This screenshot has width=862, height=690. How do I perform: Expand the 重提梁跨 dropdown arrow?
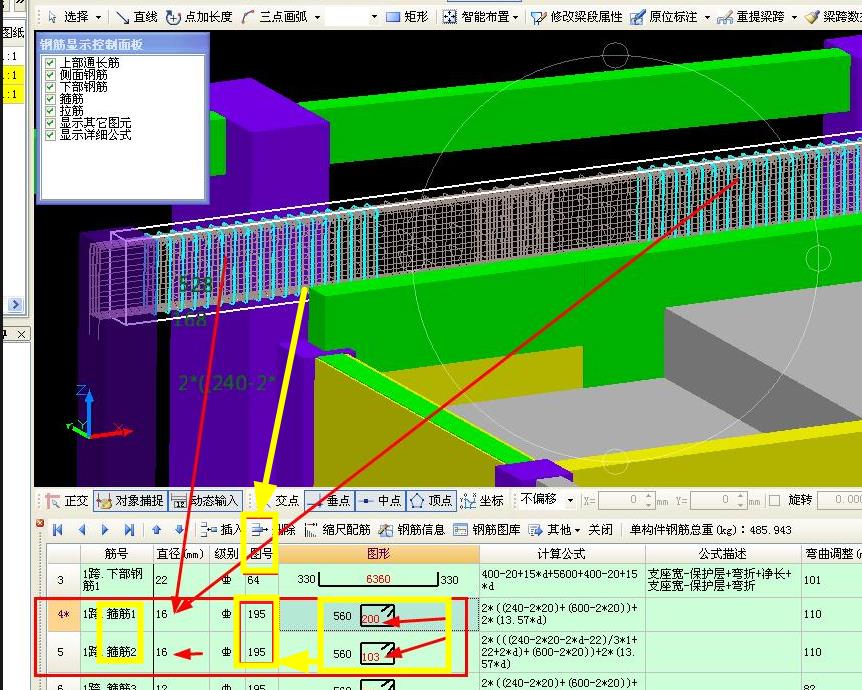[794, 18]
